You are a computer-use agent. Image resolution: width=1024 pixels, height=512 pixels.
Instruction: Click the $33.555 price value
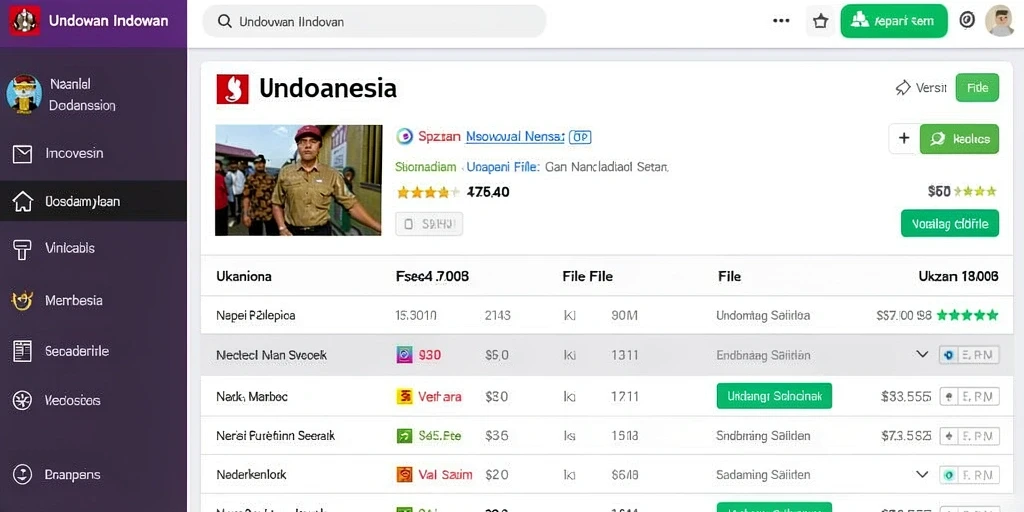906,396
